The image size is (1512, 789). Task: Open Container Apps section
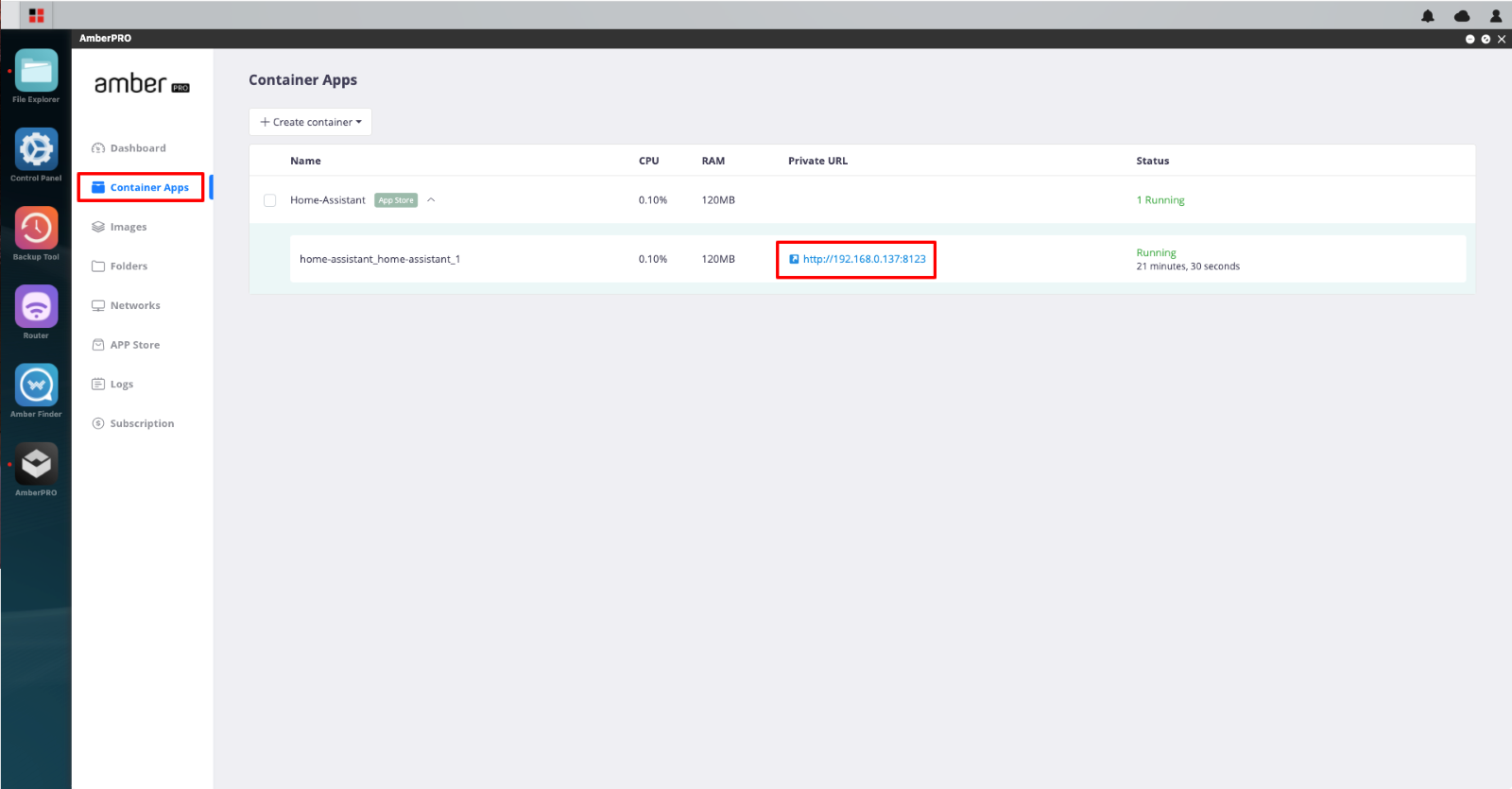149,187
